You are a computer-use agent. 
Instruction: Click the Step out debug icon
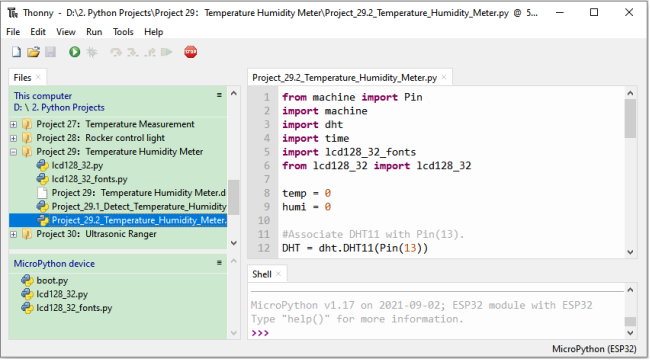pyautogui.click(x=150, y=52)
